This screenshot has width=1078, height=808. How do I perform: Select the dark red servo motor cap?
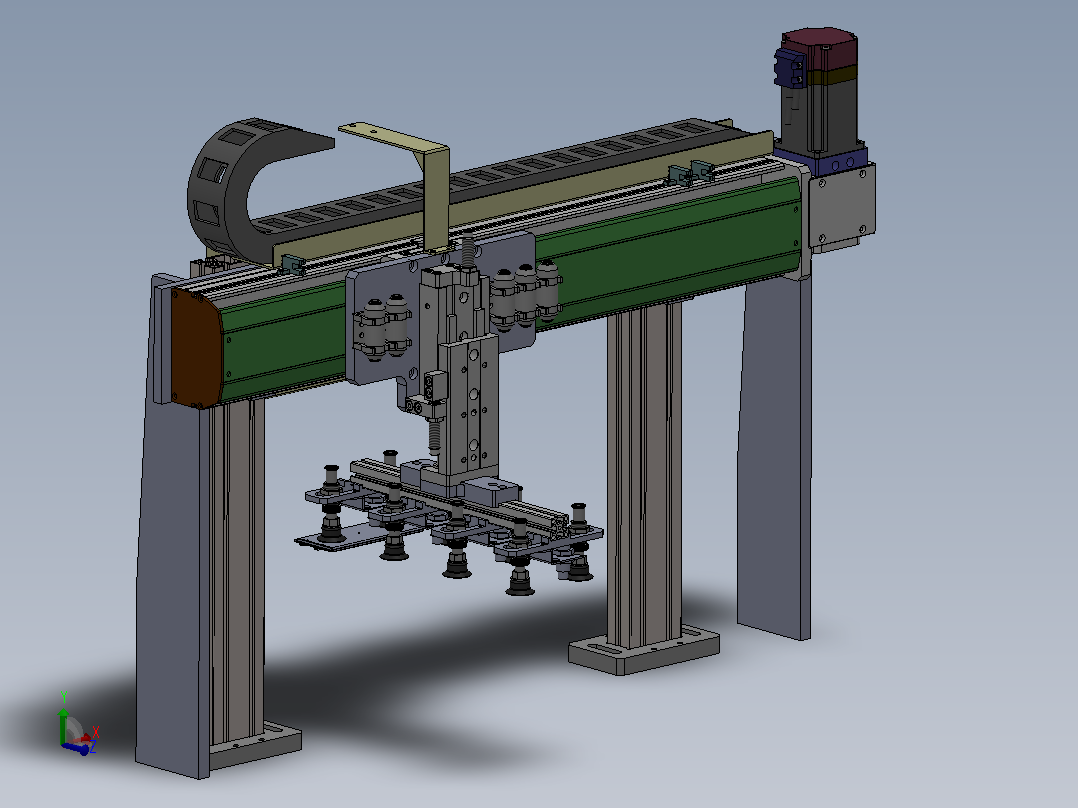820,48
